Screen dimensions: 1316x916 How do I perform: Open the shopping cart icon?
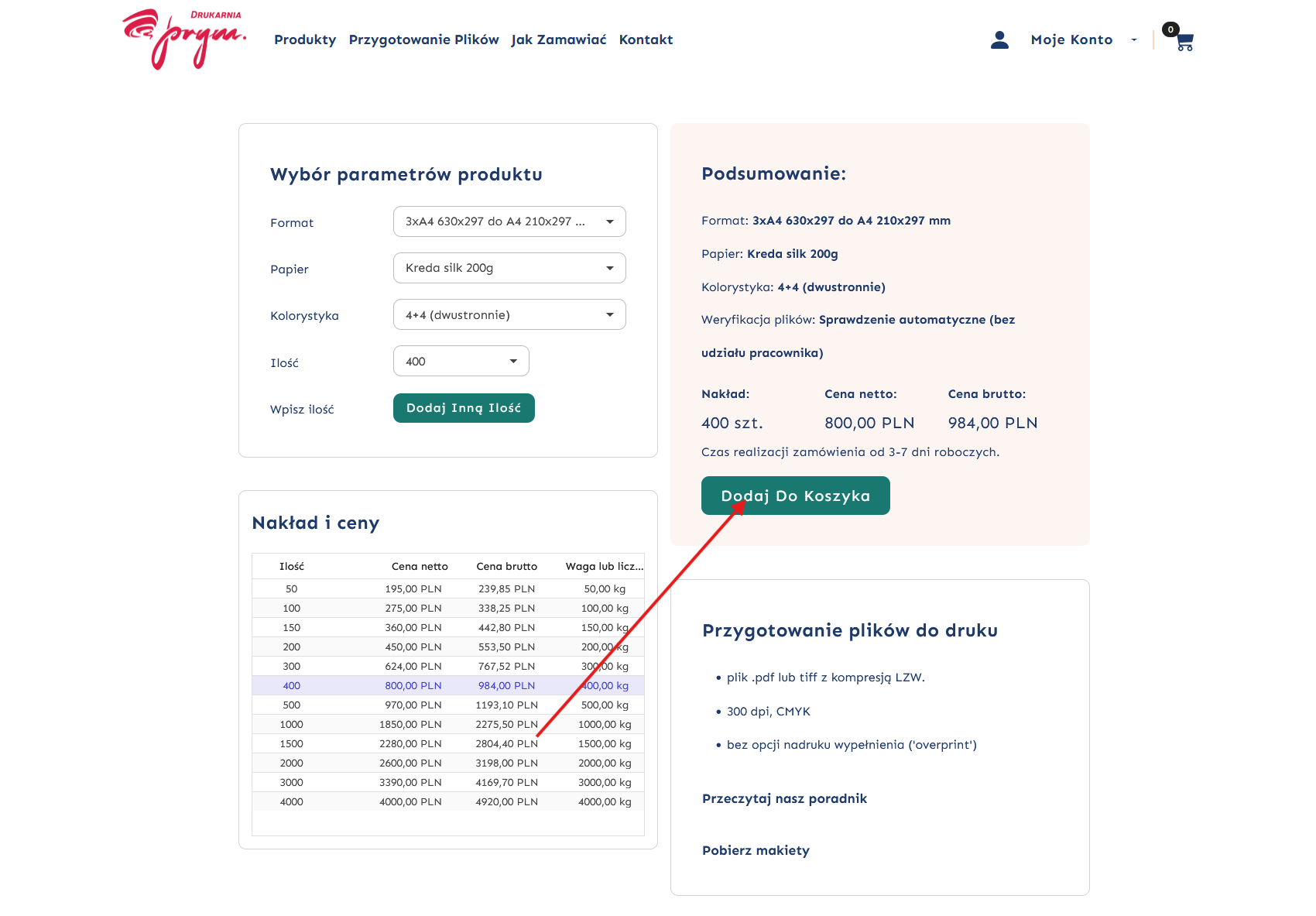(x=1184, y=41)
